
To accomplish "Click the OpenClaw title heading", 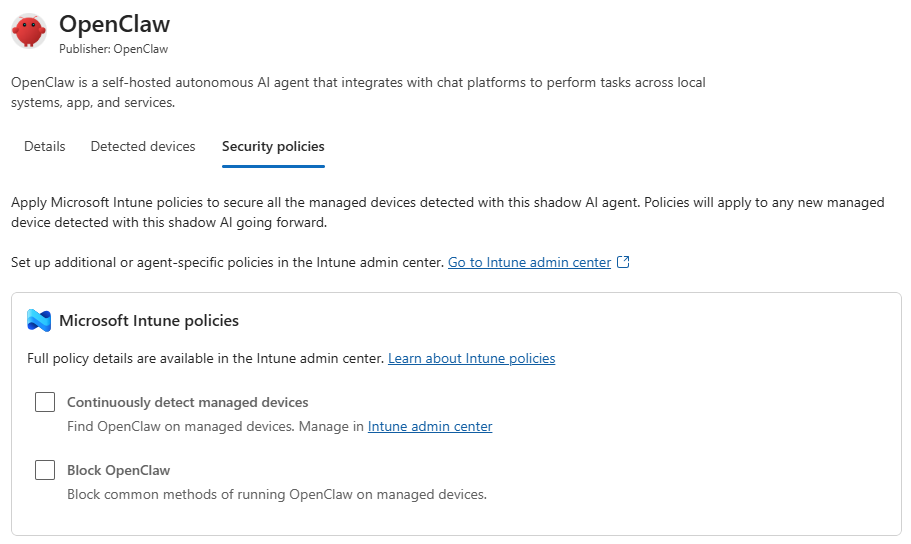I will click(114, 24).
